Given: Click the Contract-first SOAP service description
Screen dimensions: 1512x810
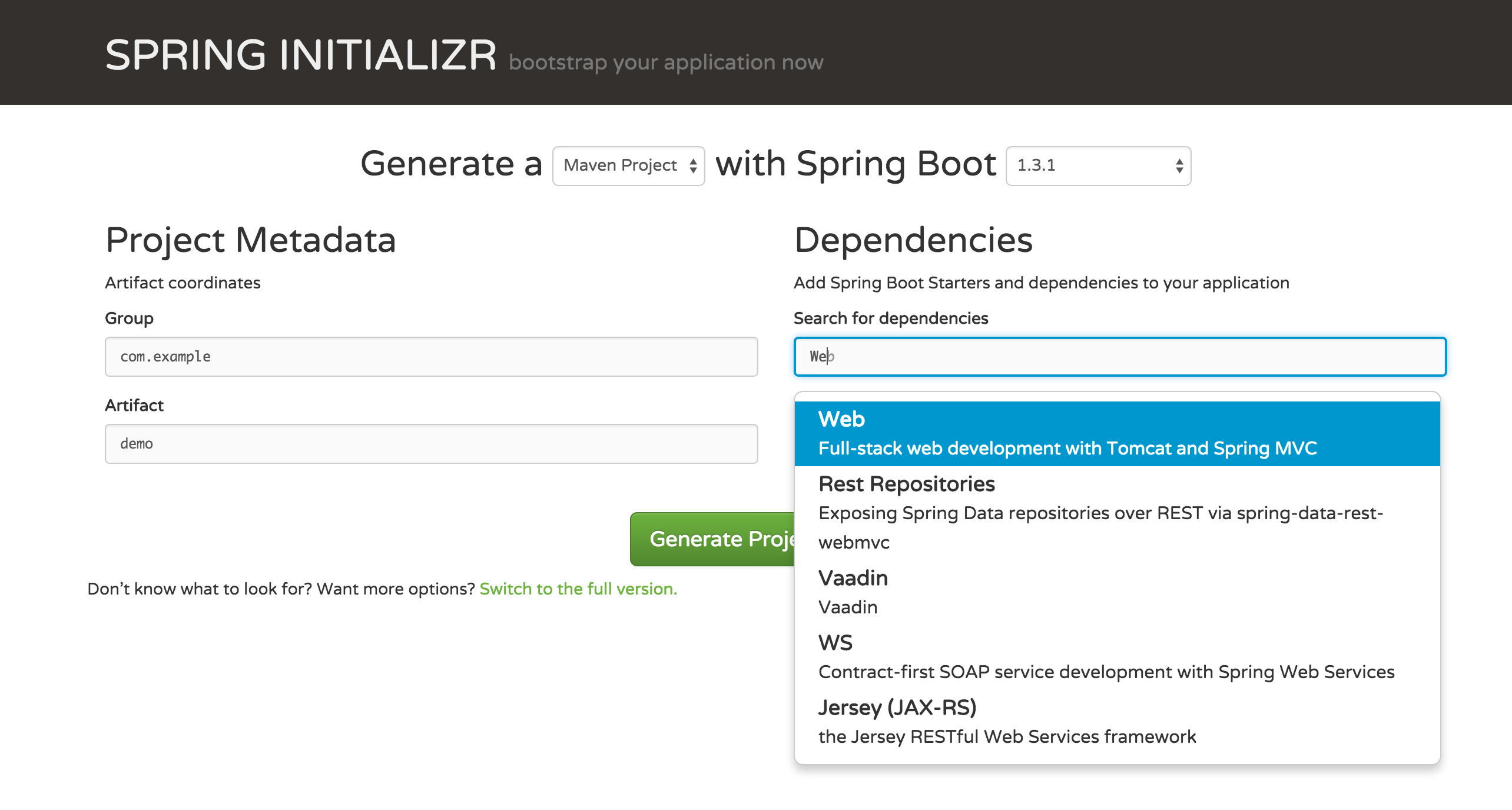Looking at the screenshot, I should click(x=1106, y=672).
